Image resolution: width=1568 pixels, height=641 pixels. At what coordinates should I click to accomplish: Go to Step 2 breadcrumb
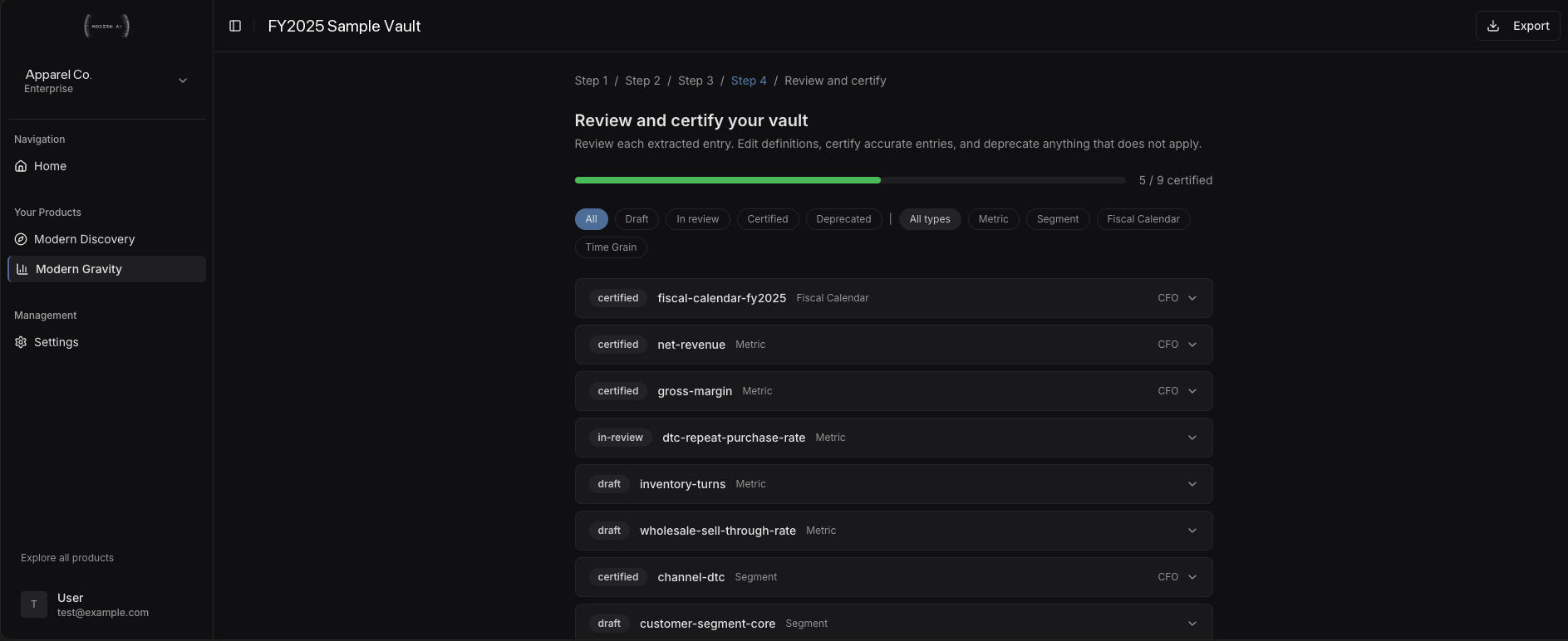tap(642, 81)
